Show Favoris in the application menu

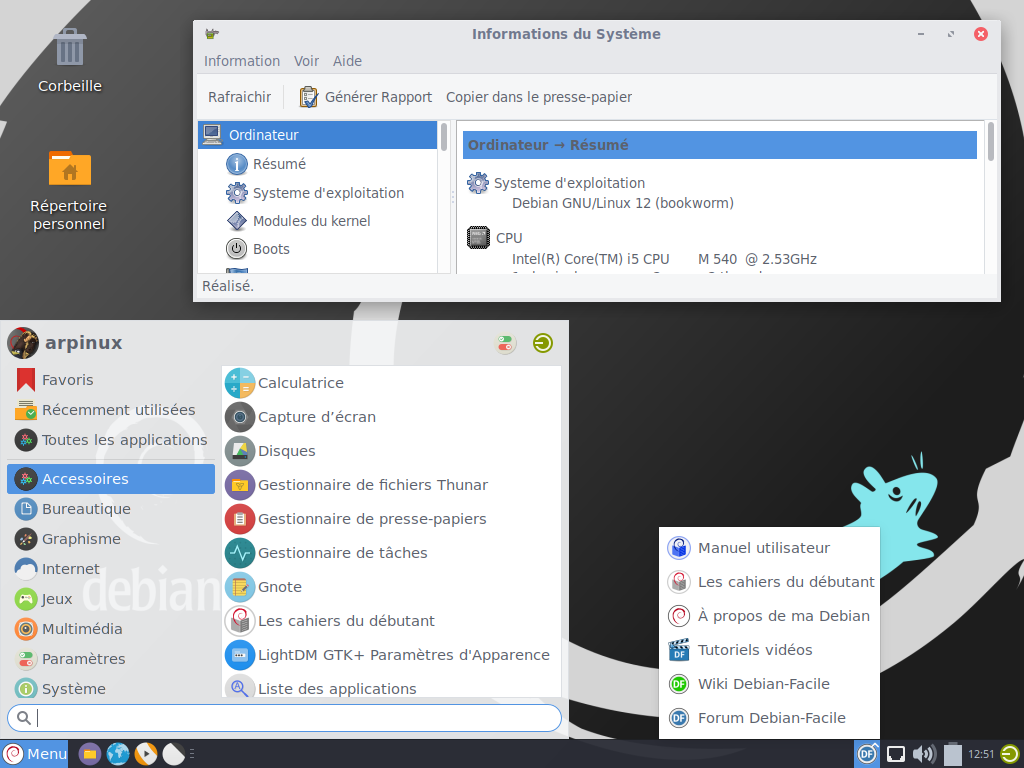coord(111,379)
